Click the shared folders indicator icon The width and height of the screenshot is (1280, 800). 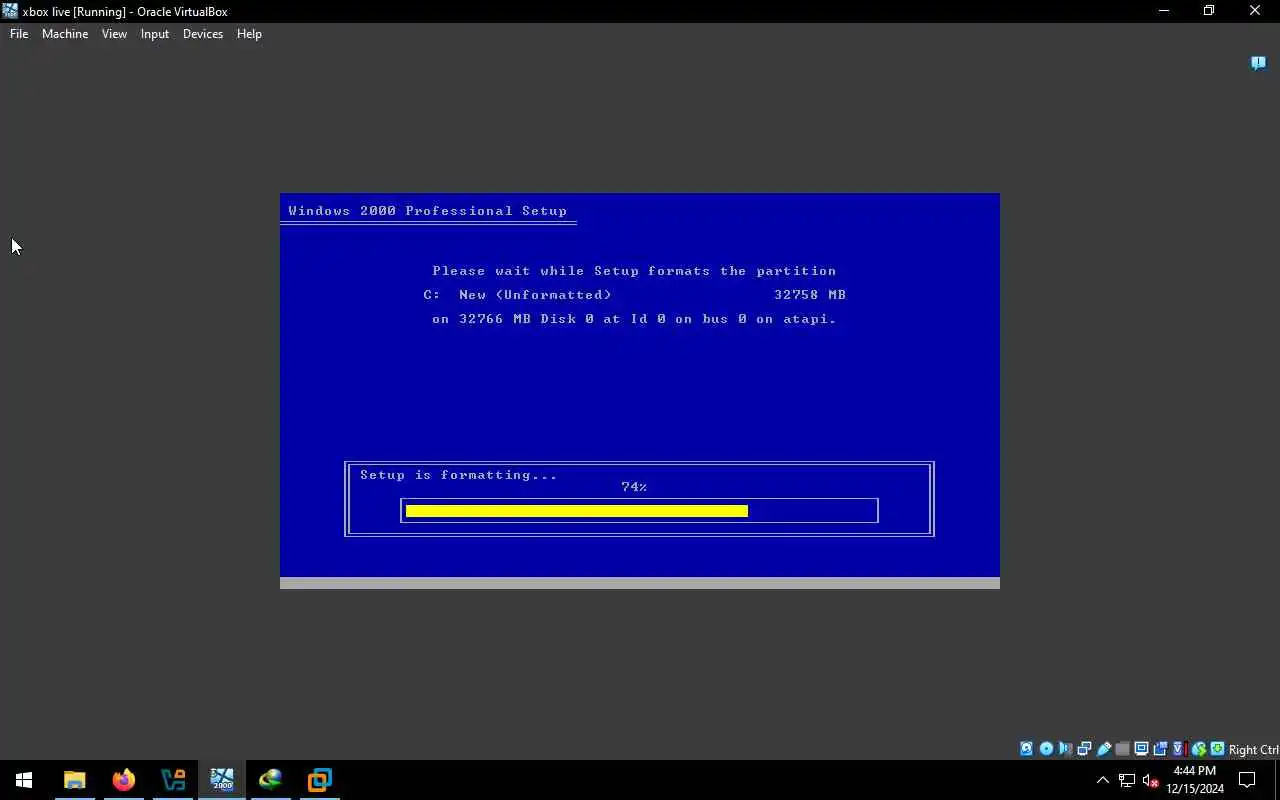tap(1122, 749)
